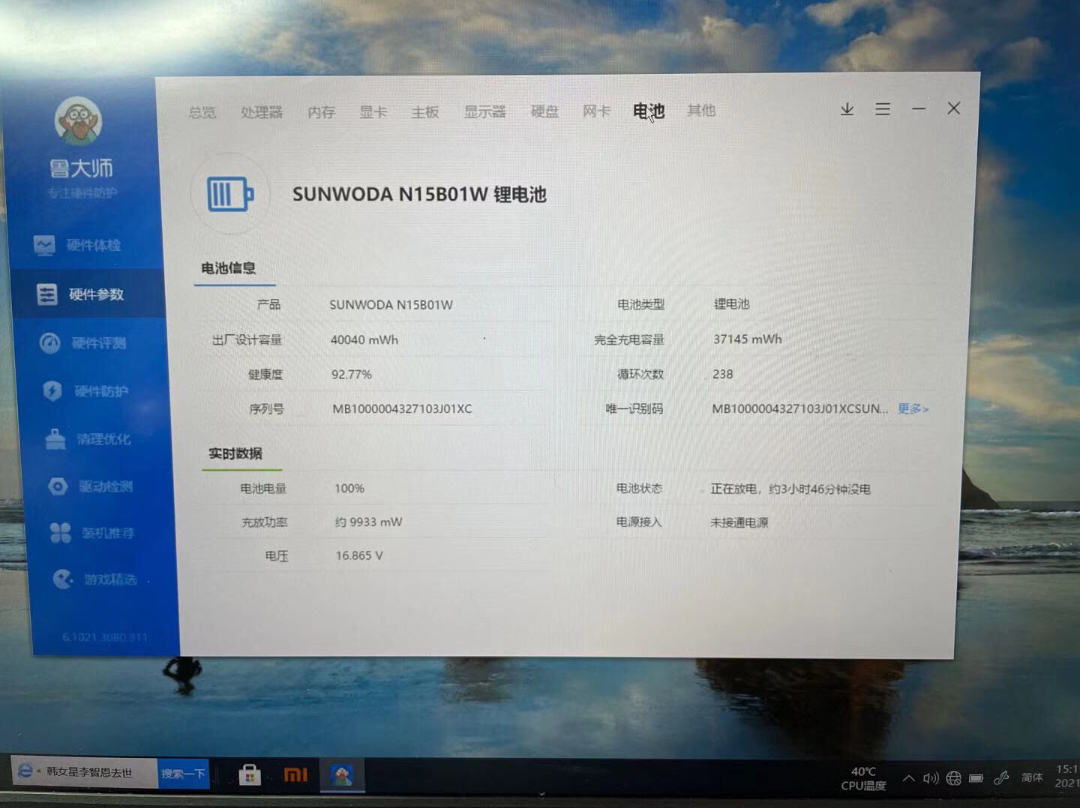Open 清理优化 in the sidebar
The width and height of the screenshot is (1080, 808).
(87, 439)
